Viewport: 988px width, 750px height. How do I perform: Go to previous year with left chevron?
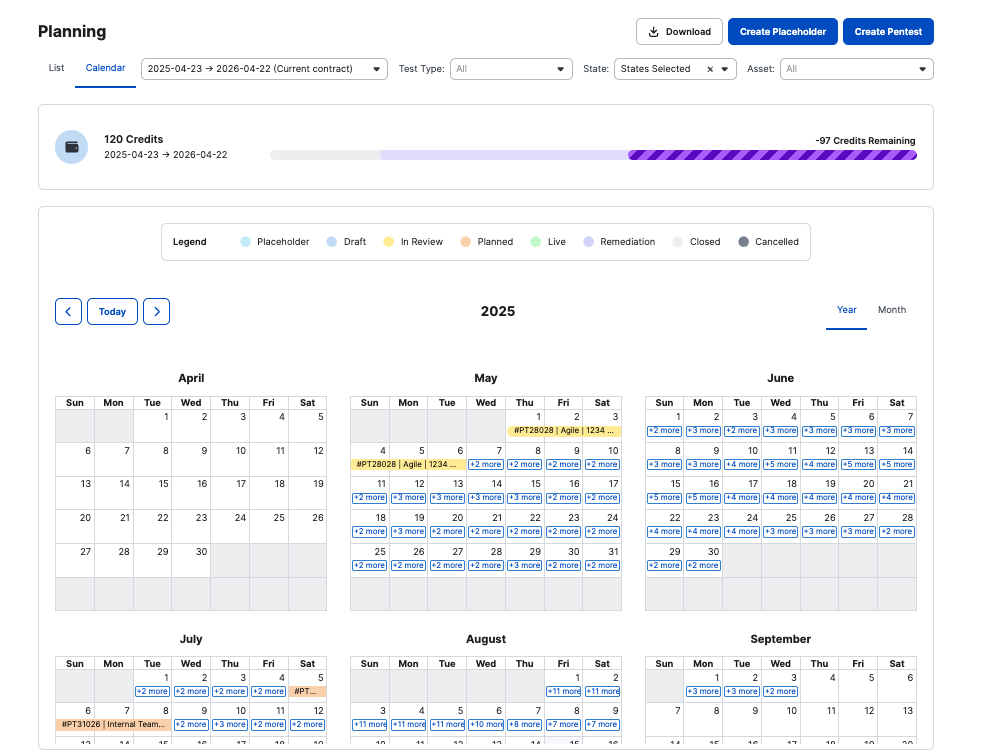[68, 311]
